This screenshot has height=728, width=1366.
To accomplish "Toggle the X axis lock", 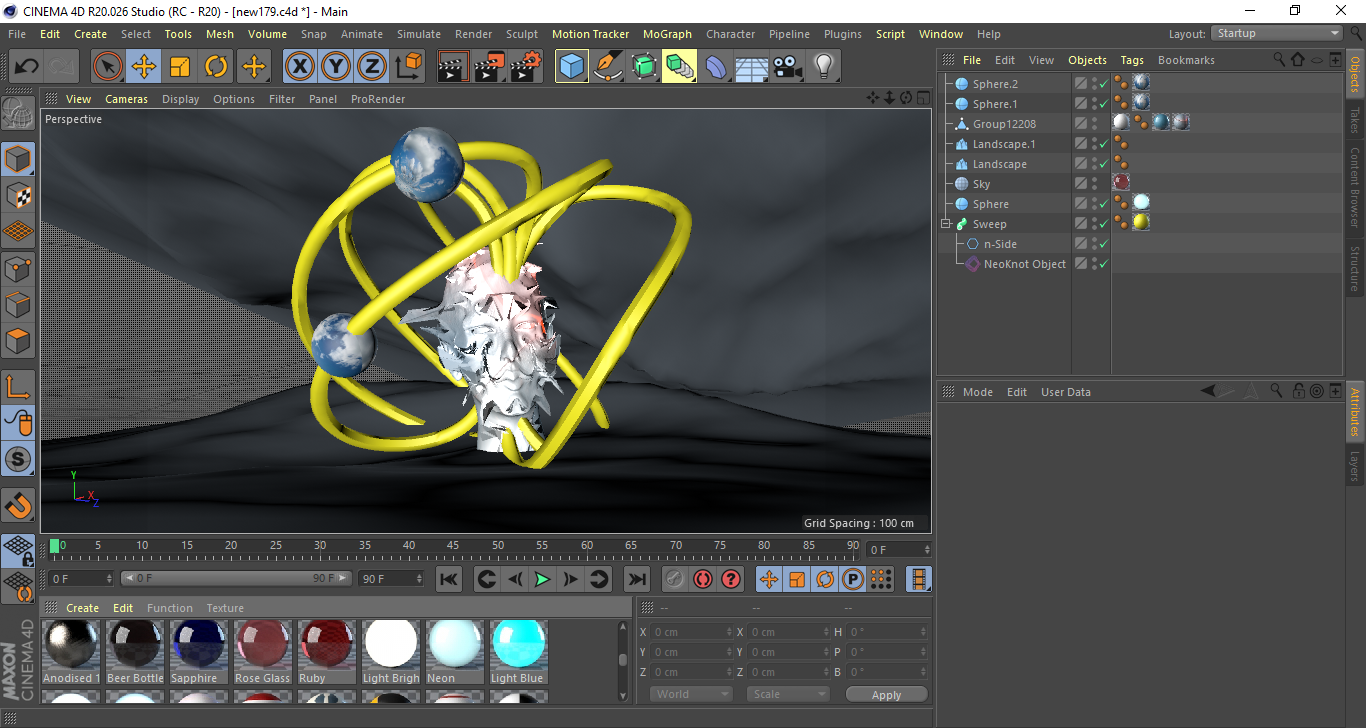I will point(299,67).
